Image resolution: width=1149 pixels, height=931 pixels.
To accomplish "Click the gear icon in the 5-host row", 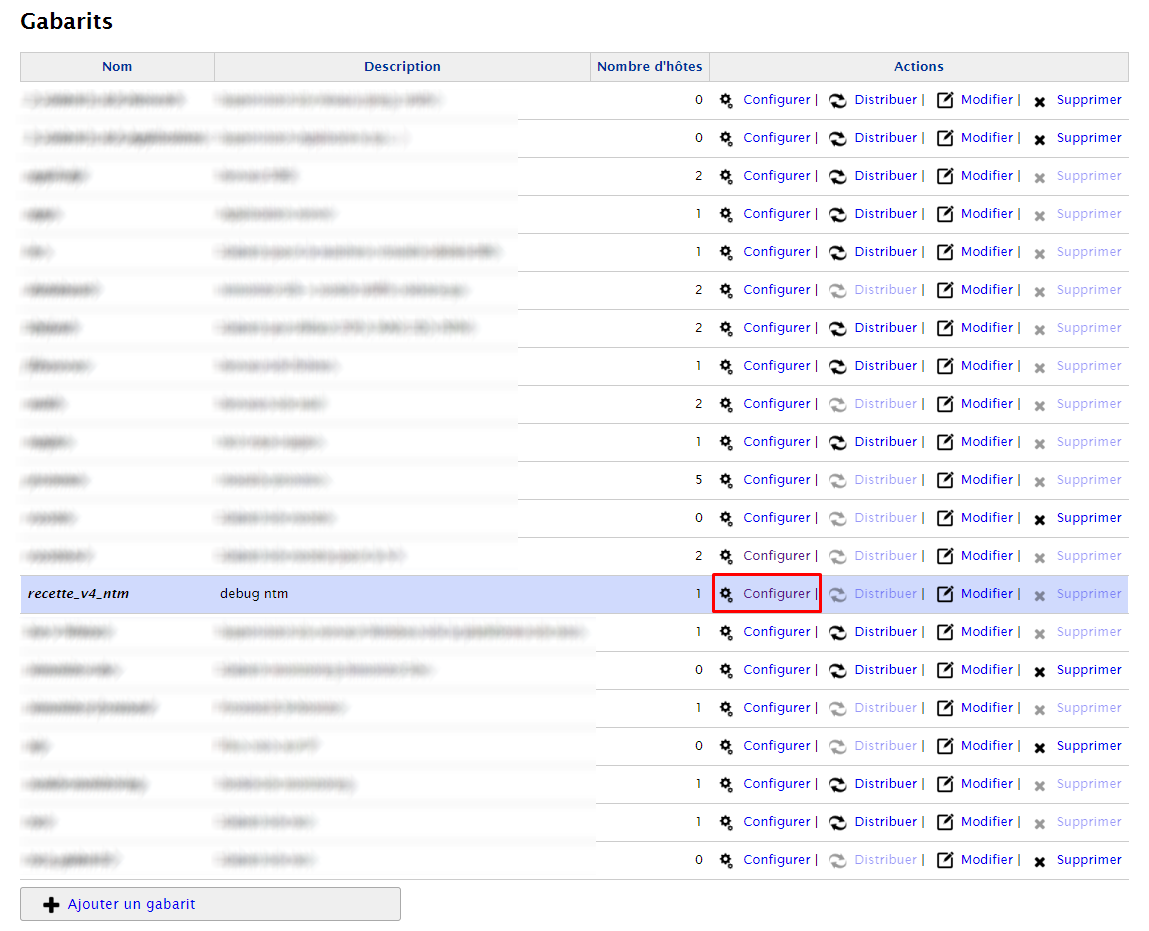I will [x=725, y=480].
